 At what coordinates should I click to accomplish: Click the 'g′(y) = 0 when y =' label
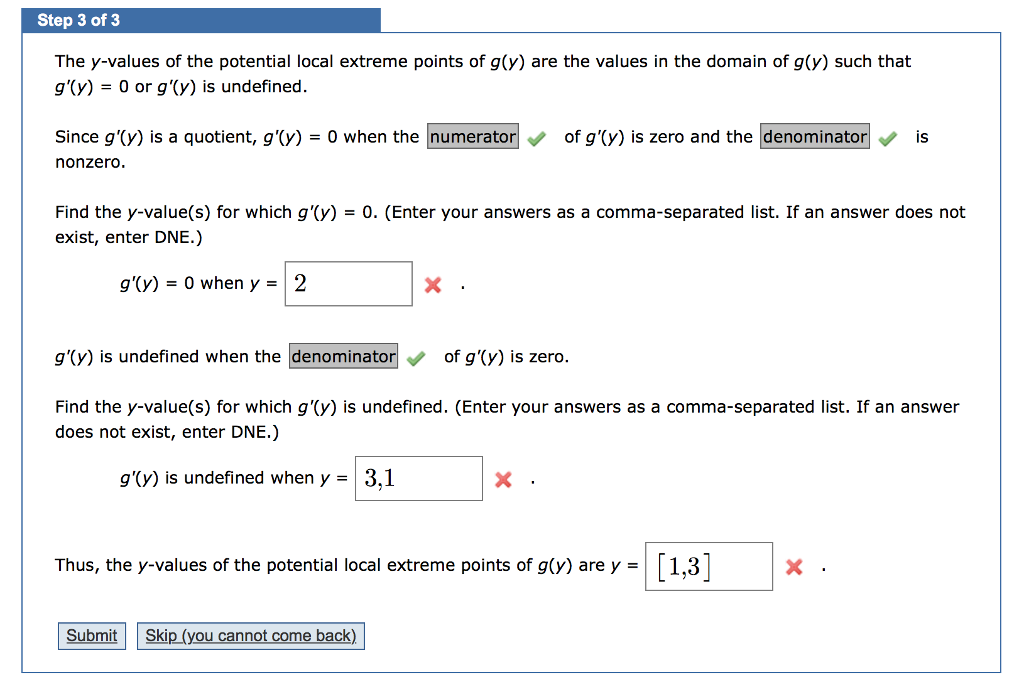point(198,284)
